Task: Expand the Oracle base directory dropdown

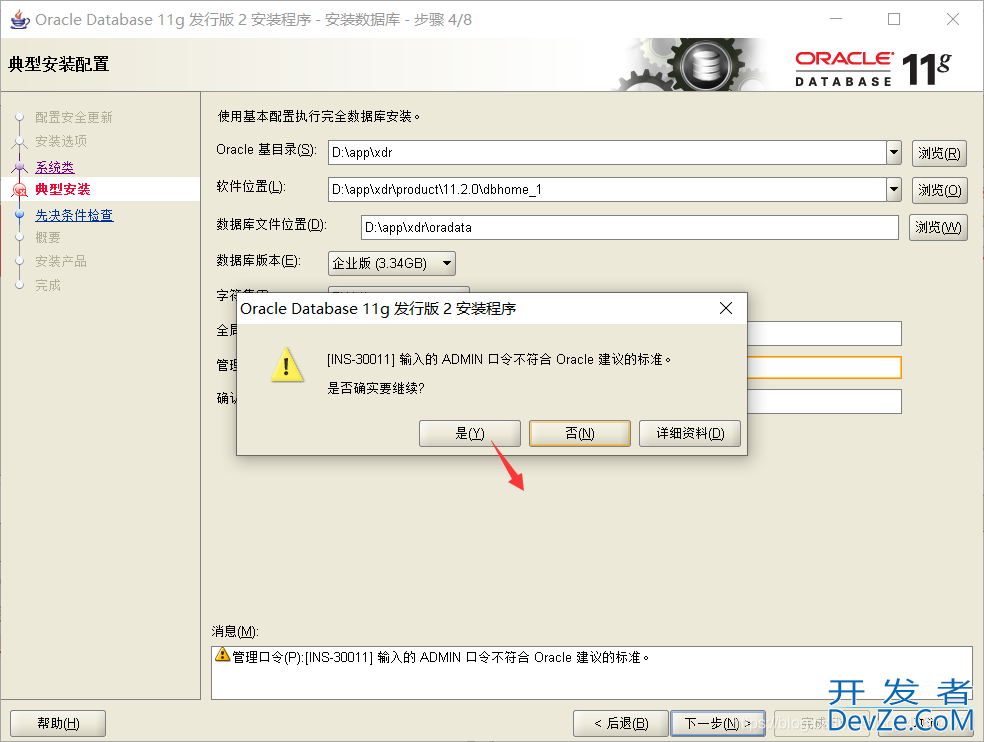Action: 894,153
